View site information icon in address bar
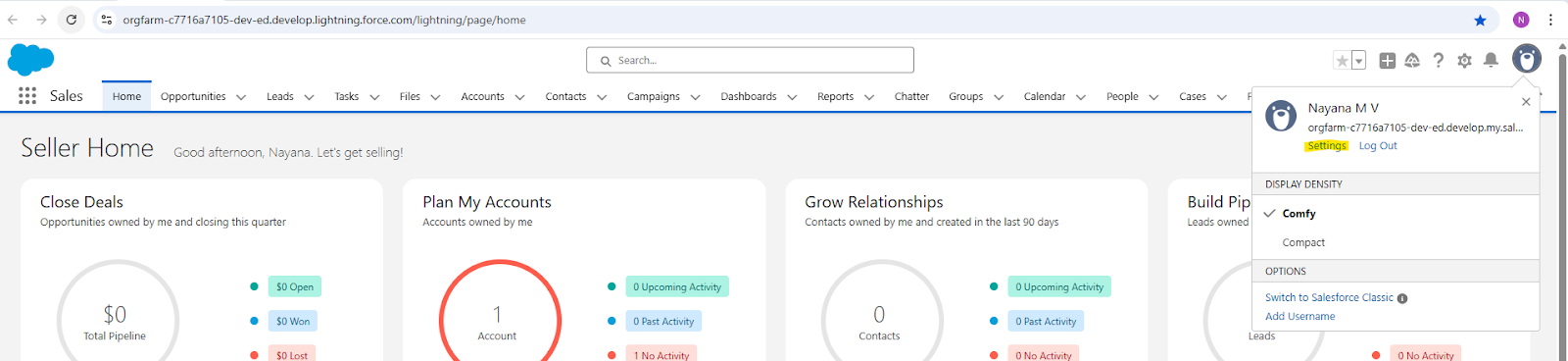Viewport: 1568px width, 361px height. point(107,20)
